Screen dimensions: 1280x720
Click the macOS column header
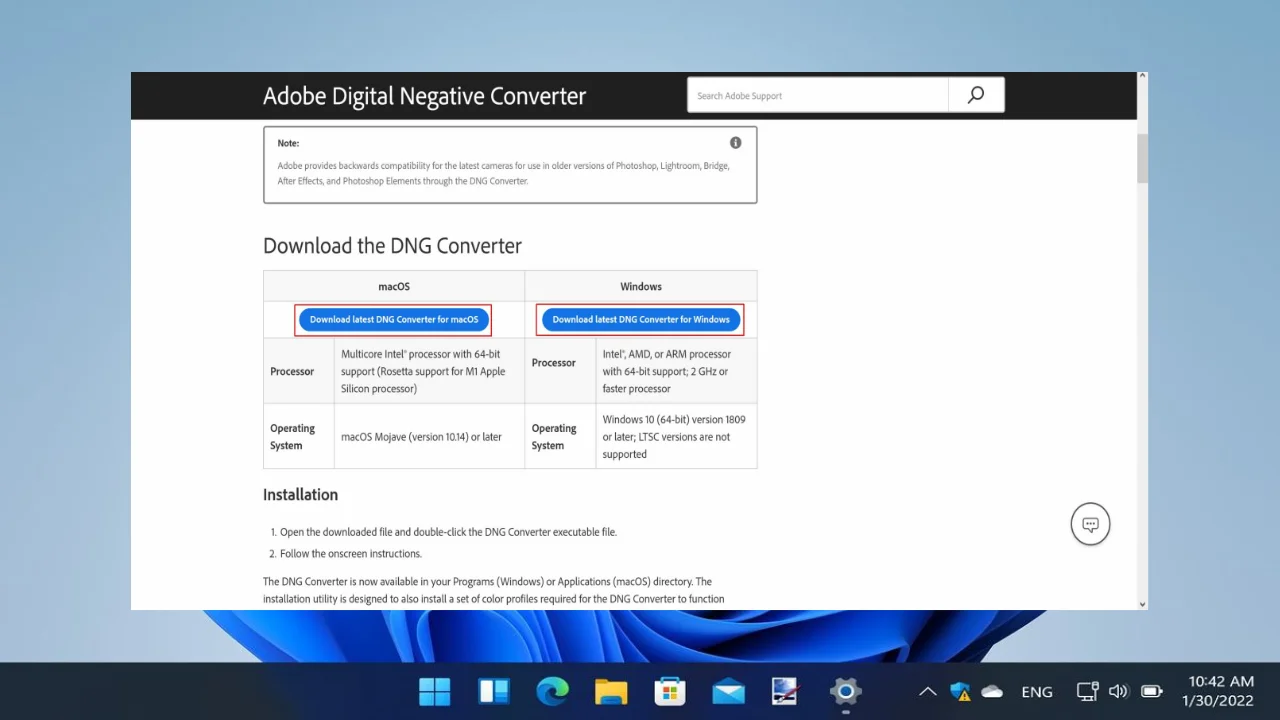394,286
